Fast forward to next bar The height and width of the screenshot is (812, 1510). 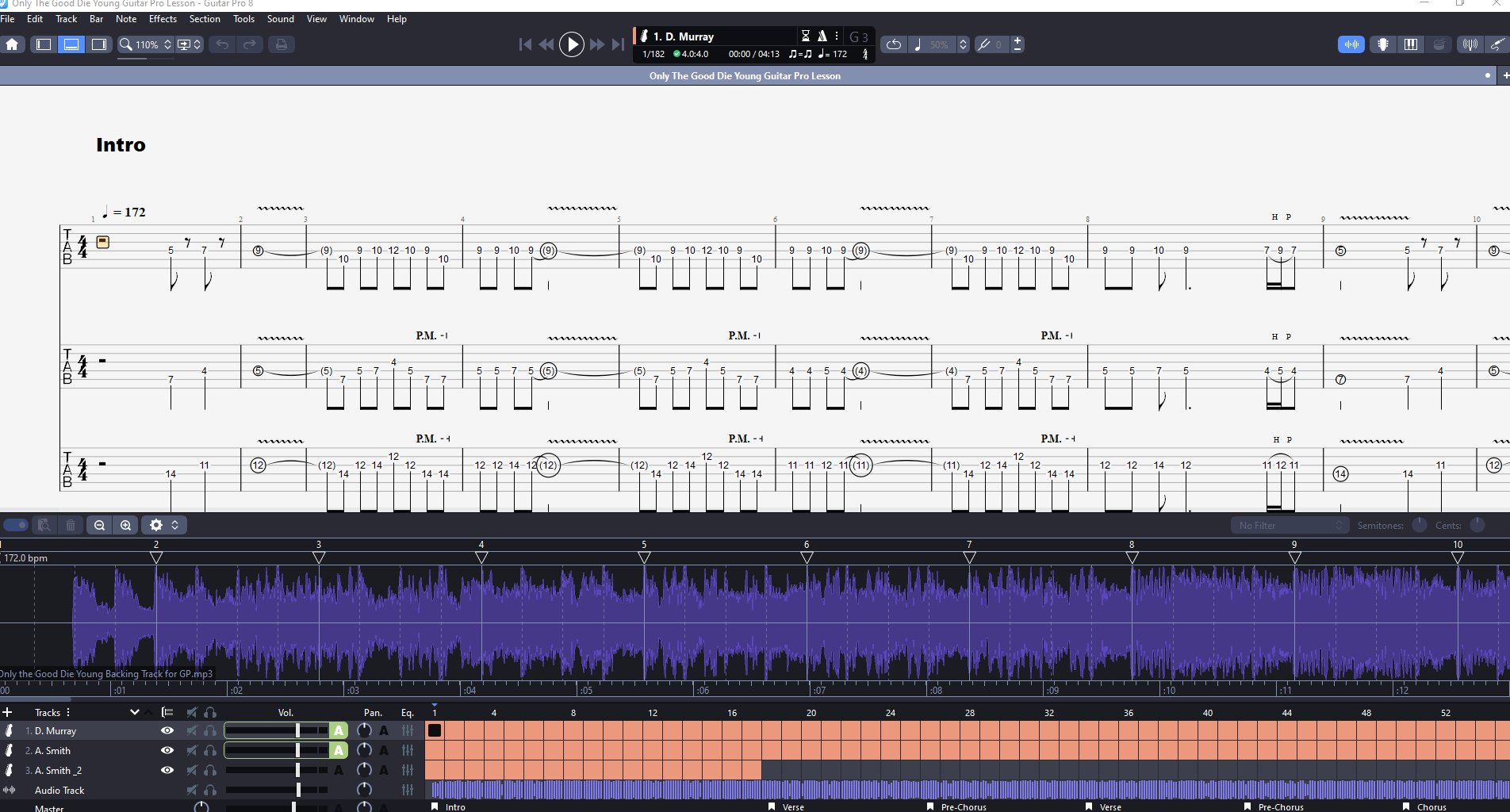click(x=597, y=44)
